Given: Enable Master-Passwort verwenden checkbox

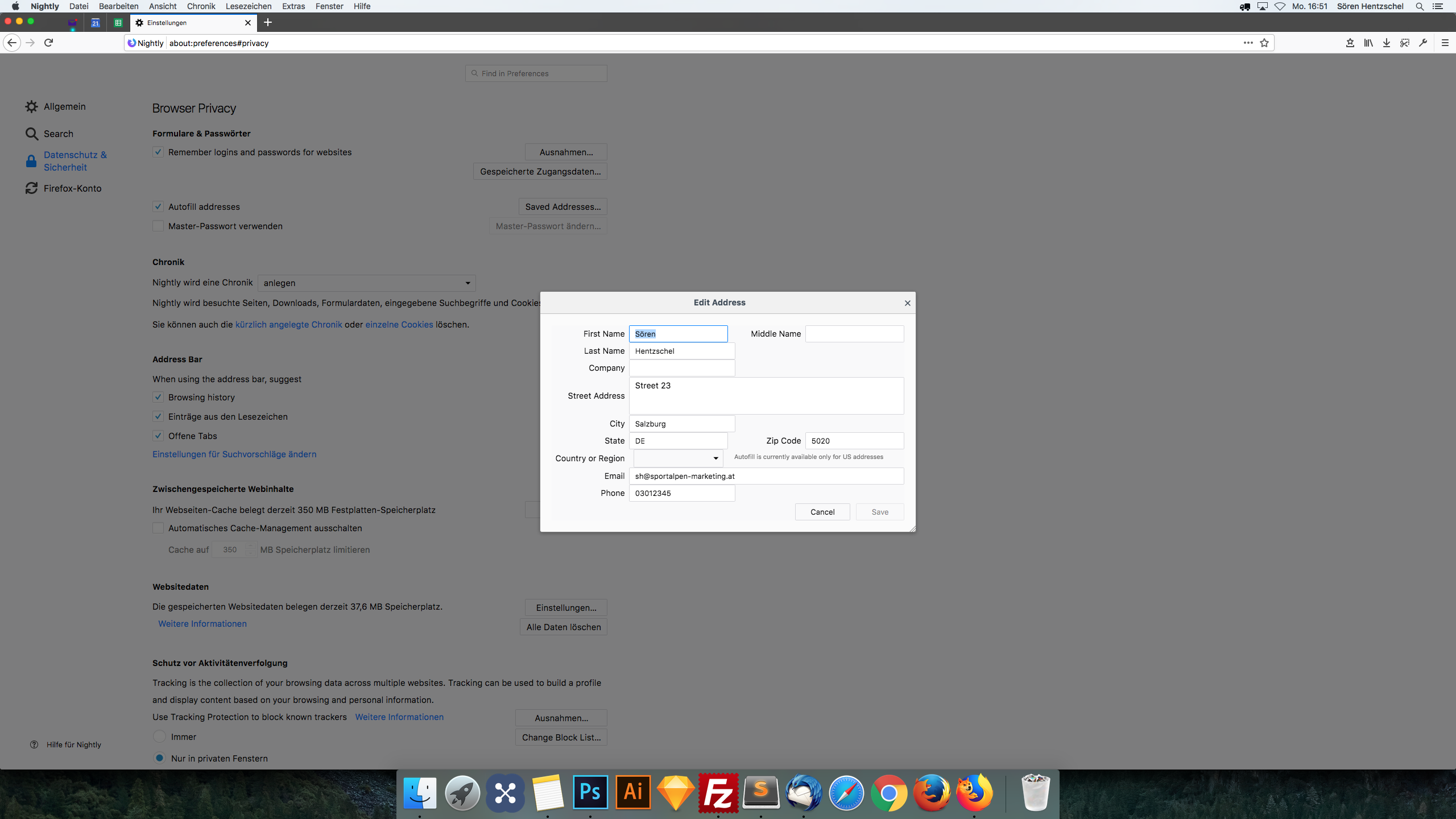Looking at the screenshot, I should pos(158,226).
